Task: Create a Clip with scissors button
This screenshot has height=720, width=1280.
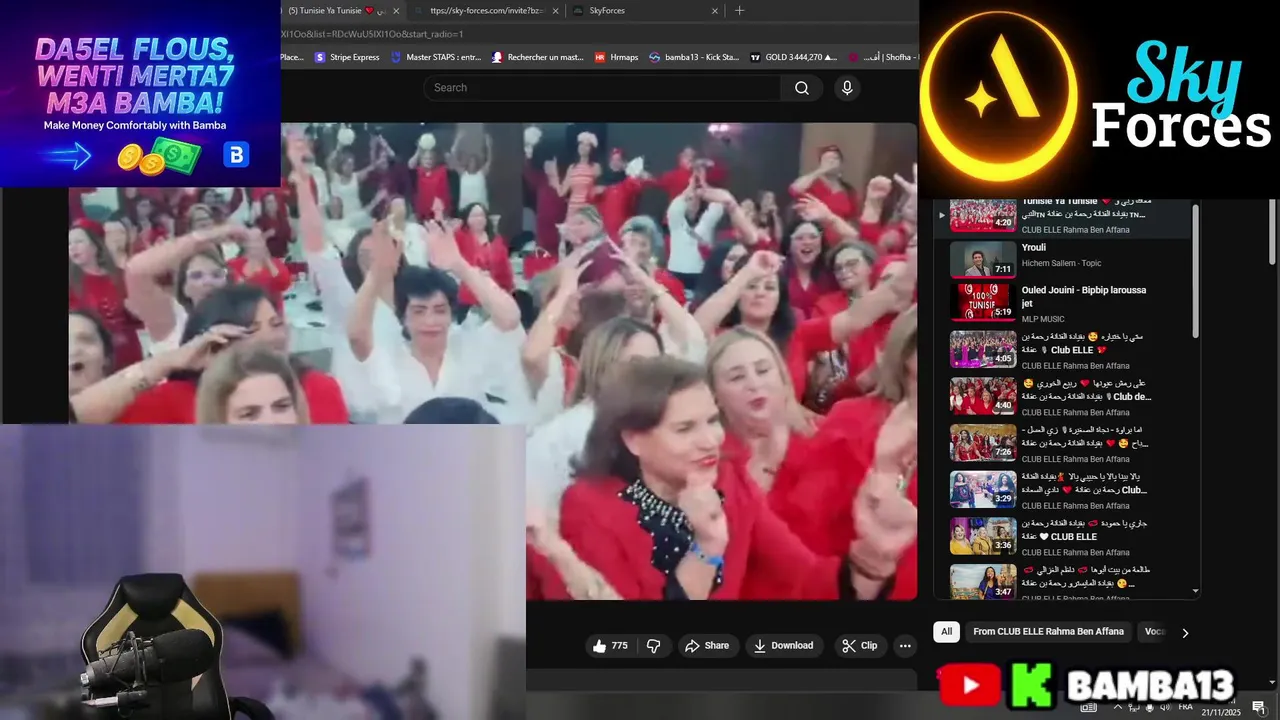Action: coord(859,646)
